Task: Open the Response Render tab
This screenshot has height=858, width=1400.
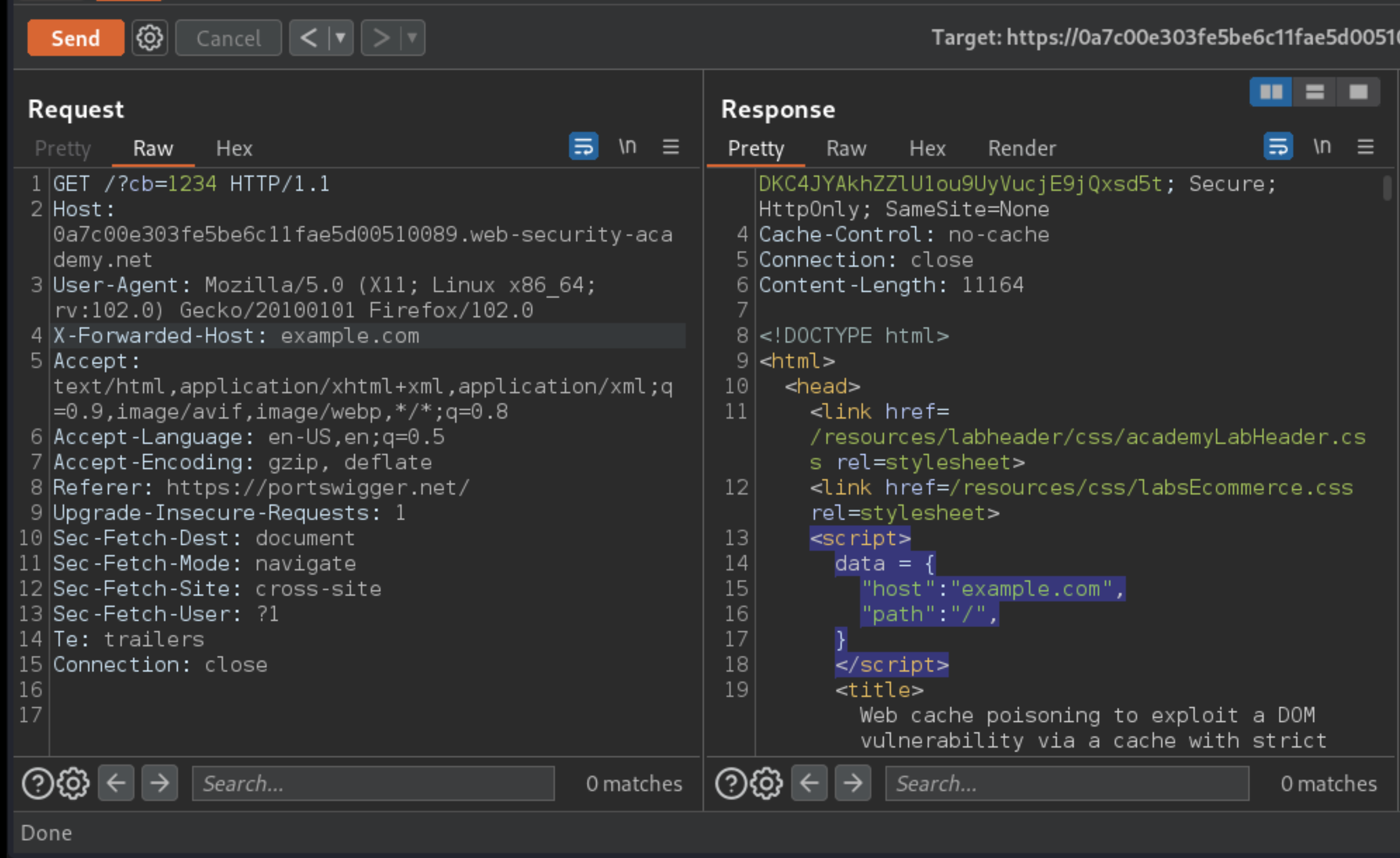Action: 1021,149
